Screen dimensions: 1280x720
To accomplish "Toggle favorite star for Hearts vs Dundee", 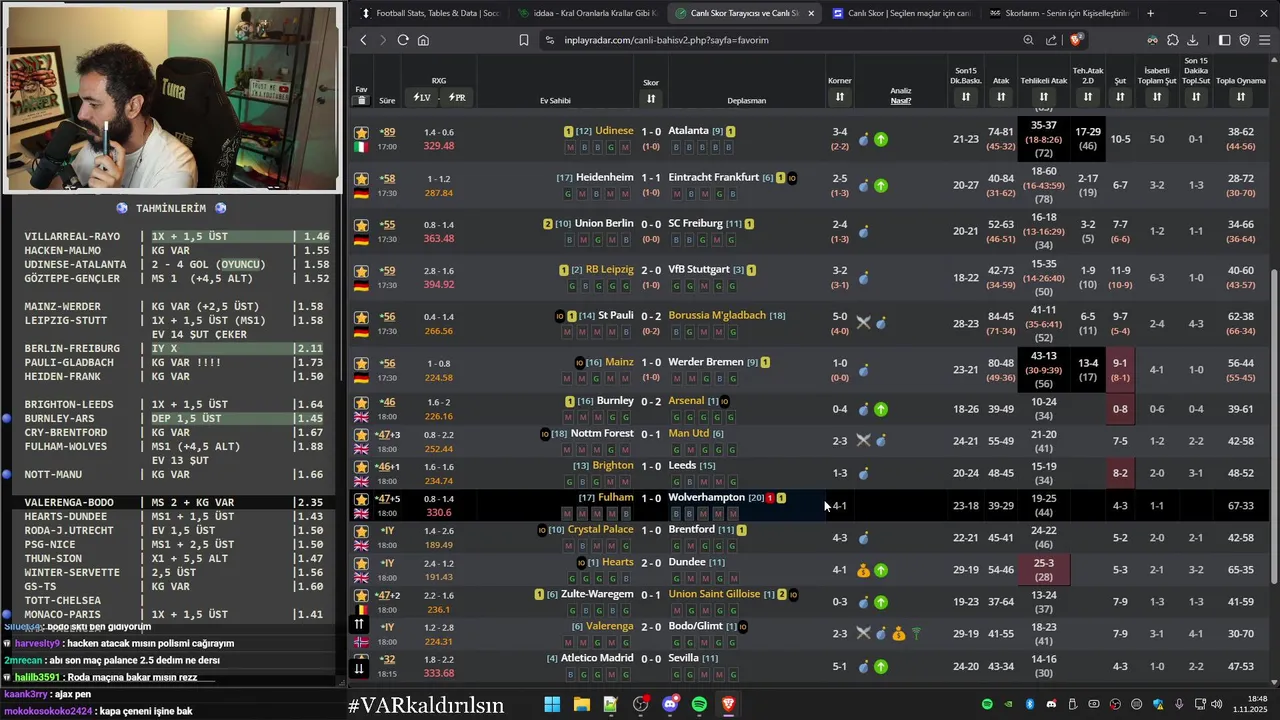I will [x=361, y=563].
